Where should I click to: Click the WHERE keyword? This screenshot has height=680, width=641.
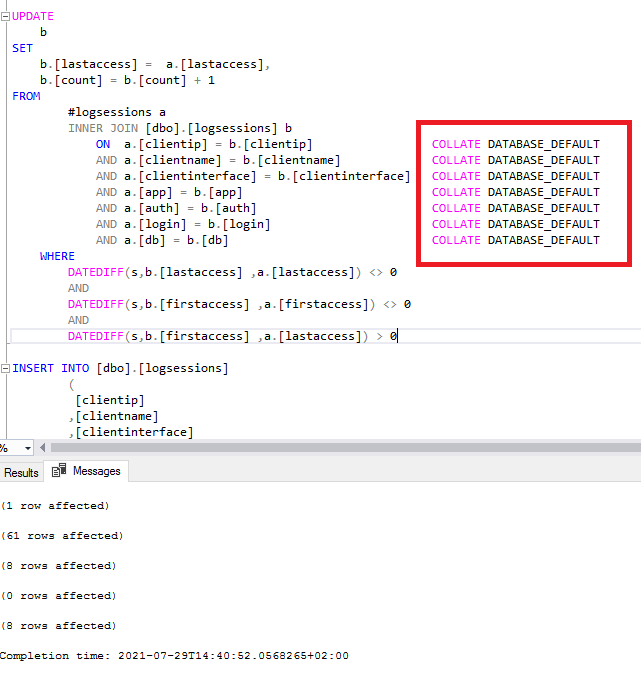click(57, 256)
